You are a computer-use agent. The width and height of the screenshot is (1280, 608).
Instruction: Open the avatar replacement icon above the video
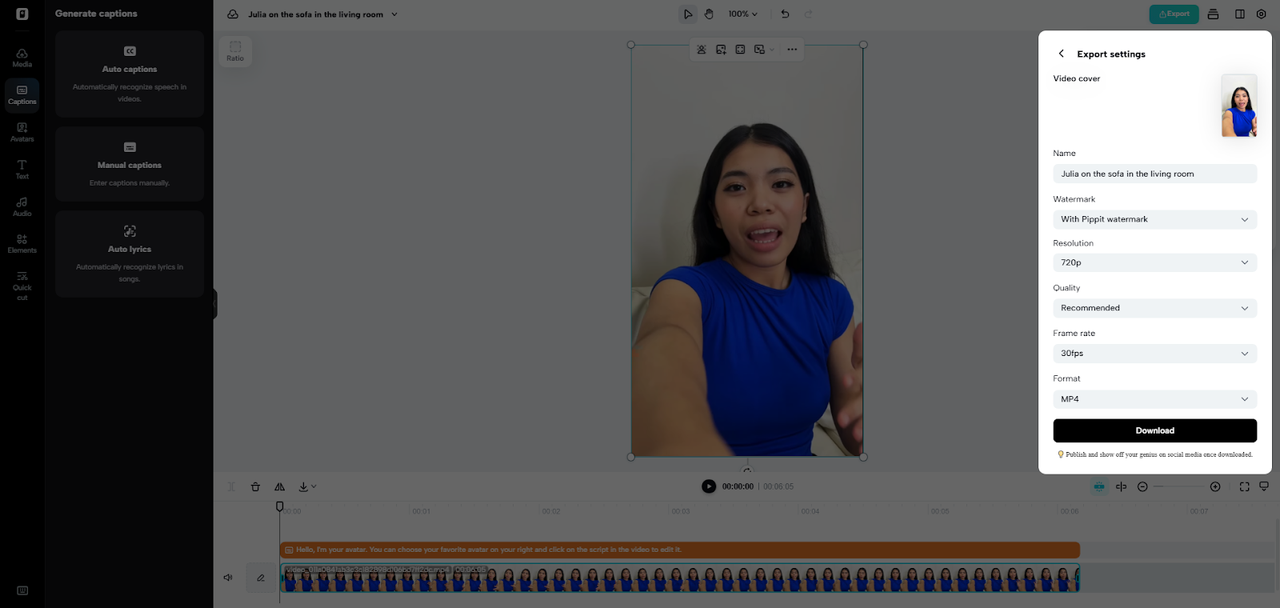[x=700, y=48]
